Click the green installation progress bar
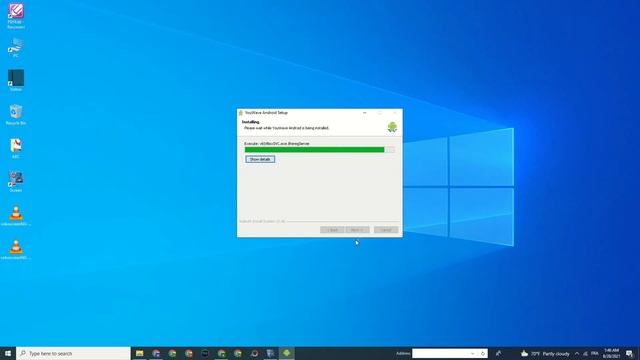The width and height of the screenshot is (640, 360). tap(320, 150)
